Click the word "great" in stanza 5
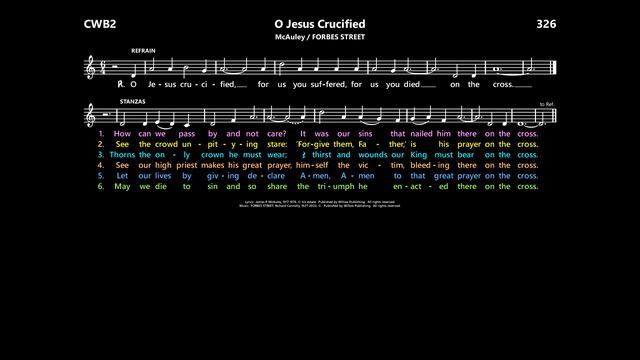Image resolution: width=640 pixels, height=360 pixels. click(x=443, y=176)
